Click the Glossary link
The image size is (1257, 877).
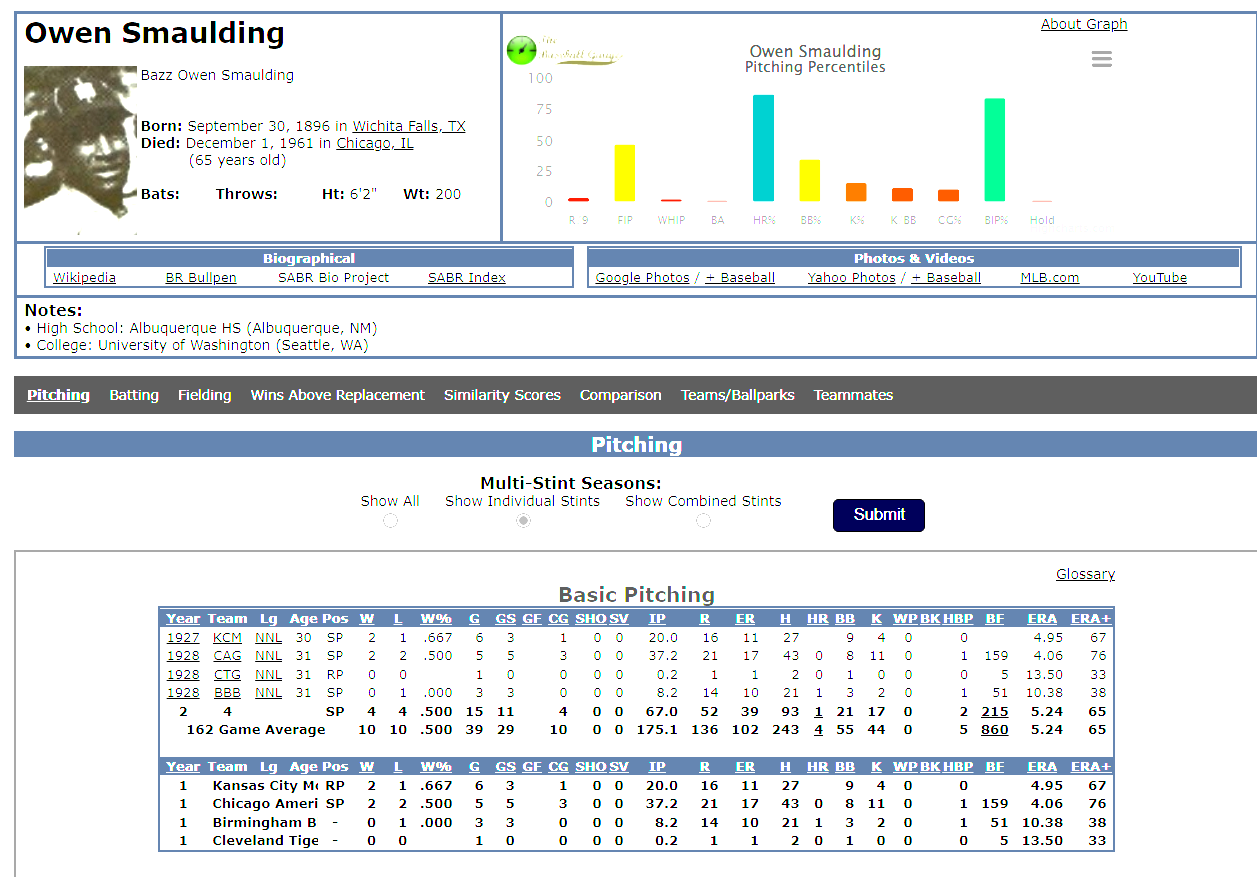pos(1085,574)
